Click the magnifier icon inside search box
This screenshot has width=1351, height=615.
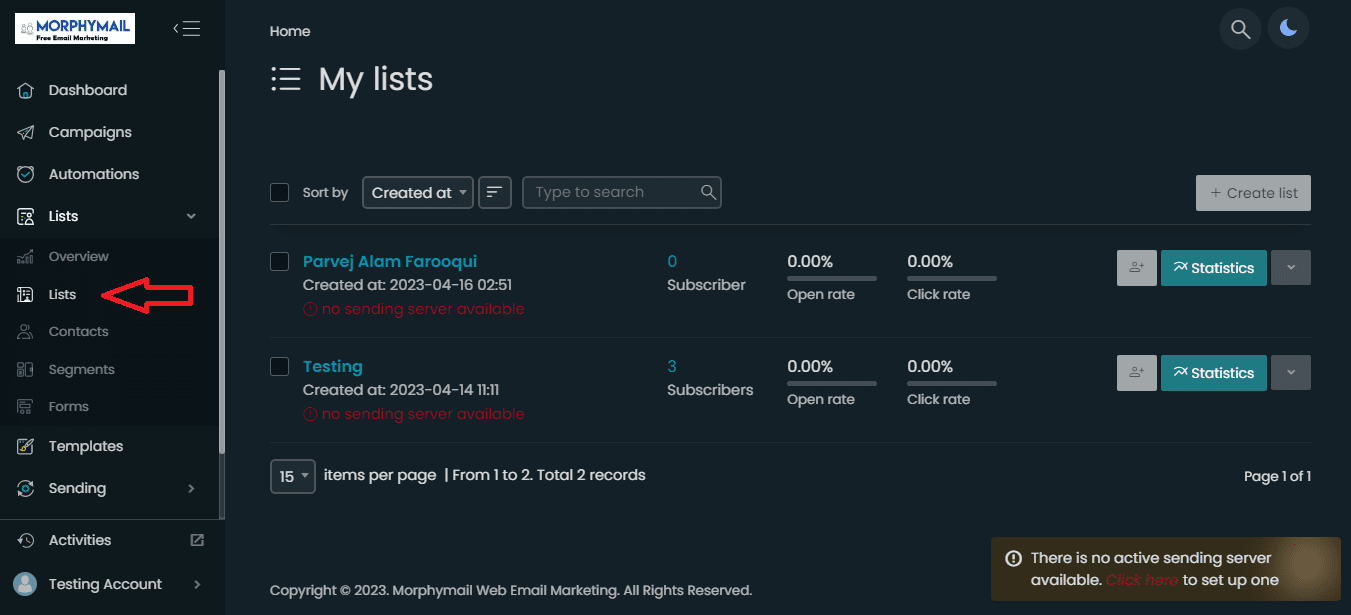[708, 192]
